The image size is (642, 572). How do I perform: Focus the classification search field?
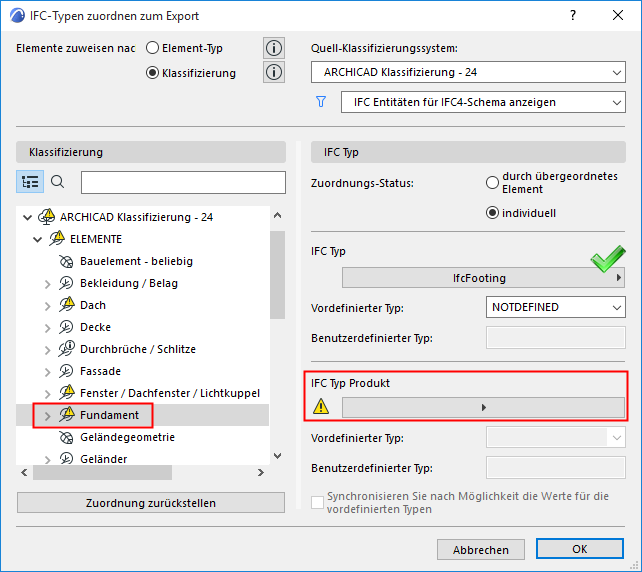pos(183,182)
